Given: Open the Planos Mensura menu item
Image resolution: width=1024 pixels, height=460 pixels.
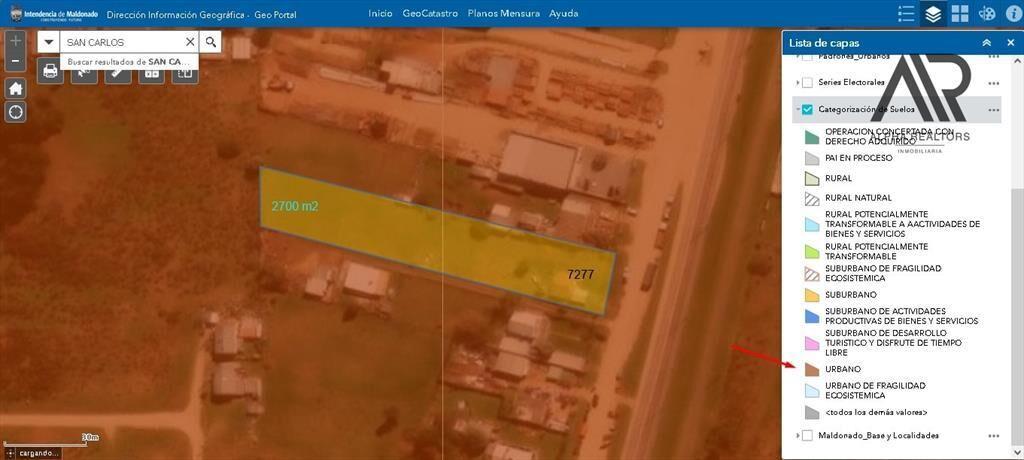Looking at the screenshot, I should coord(504,13).
